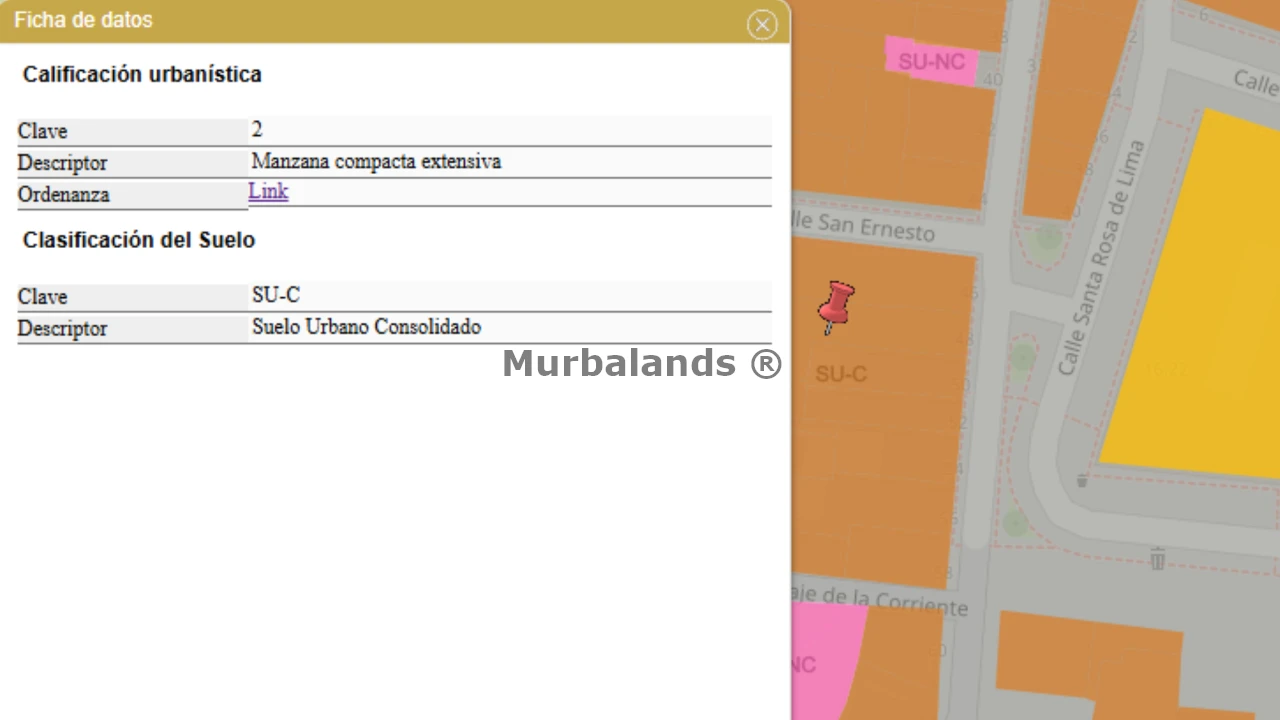The width and height of the screenshot is (1280, 720).
Task: Click the Manzana compacta extensiva descriptor value
Action: 376,161
